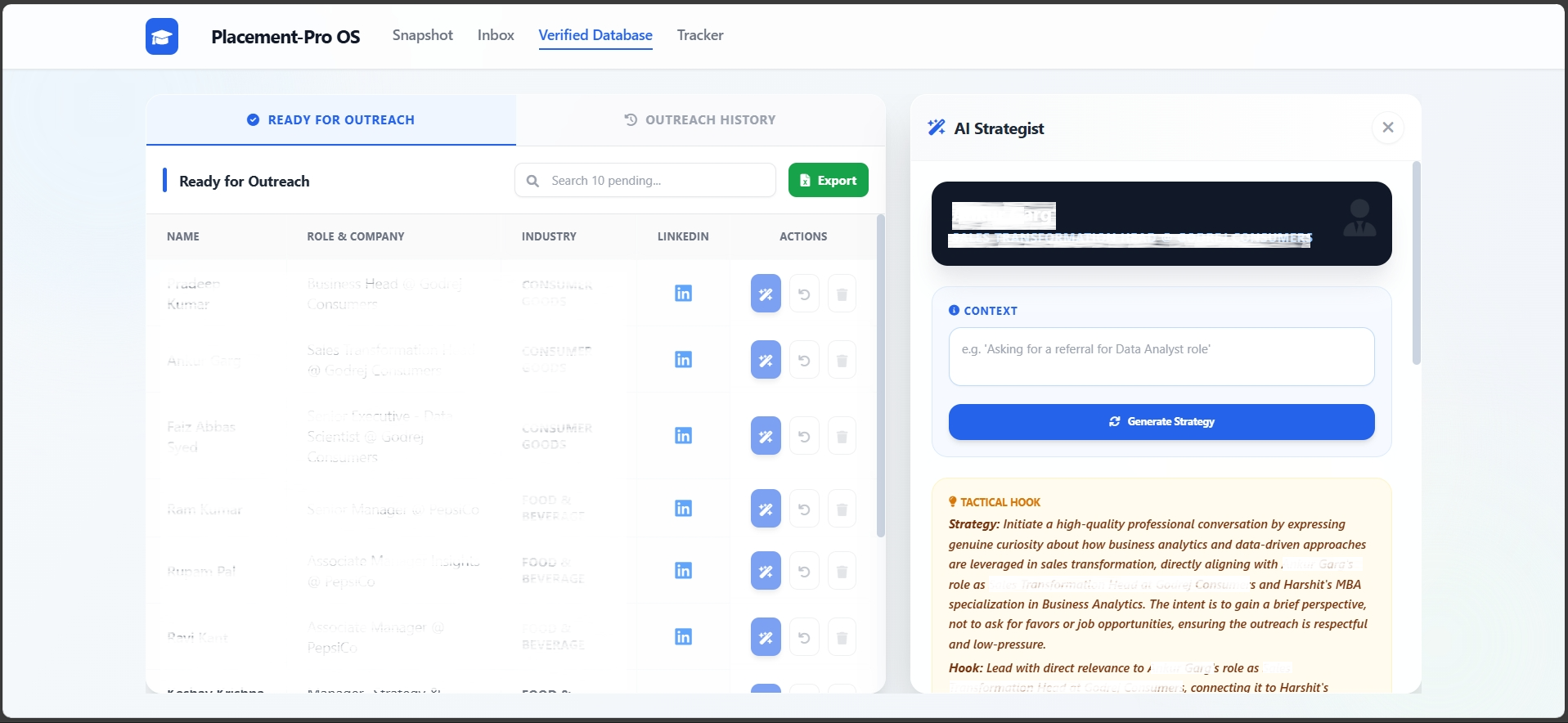Launch AI Strategist for Ram Kumar row
Viewport: 1568px width, 723px height.
766,509
